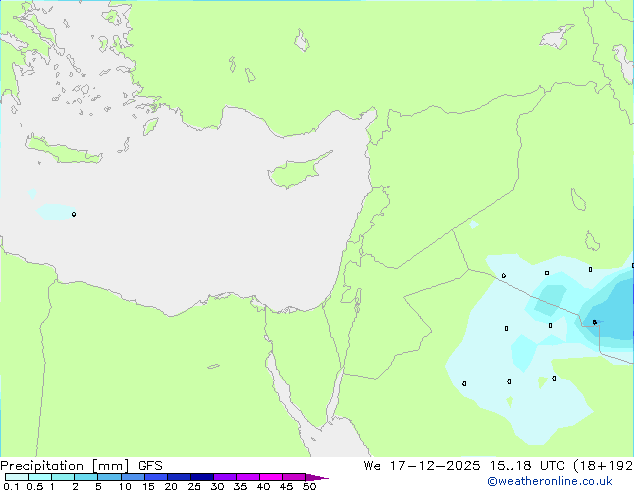Click the '0.5' legend value
Image resolution: width=634 pixels, height=490 pixels.
click(35, 486)
